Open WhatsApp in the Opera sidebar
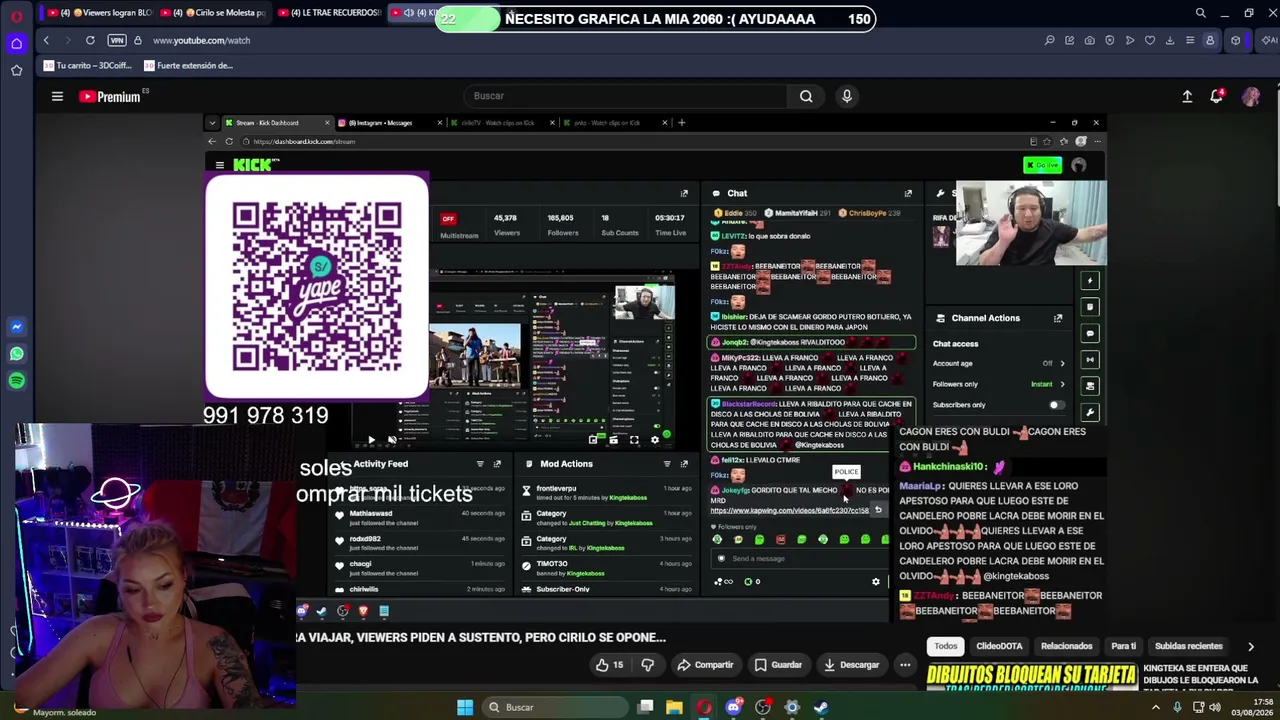Viewport: 1280px width, 720px height. click(16, 354)
